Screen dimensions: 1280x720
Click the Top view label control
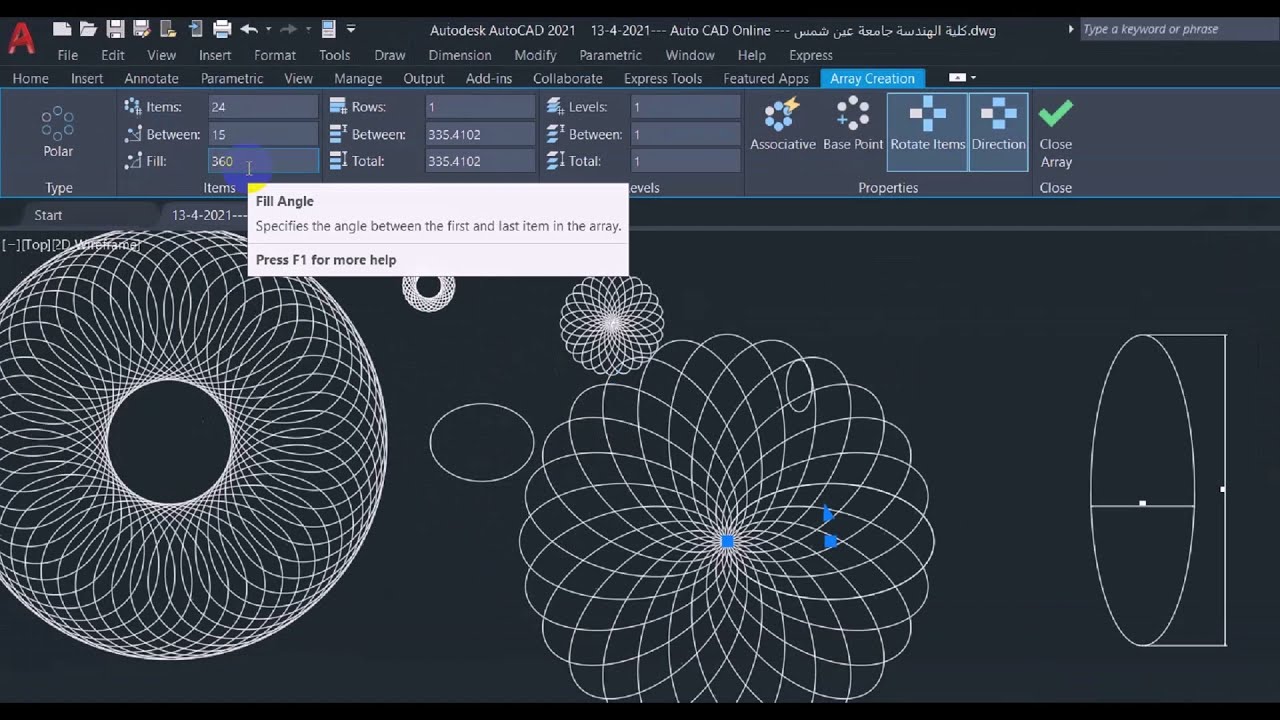(37, 244)
